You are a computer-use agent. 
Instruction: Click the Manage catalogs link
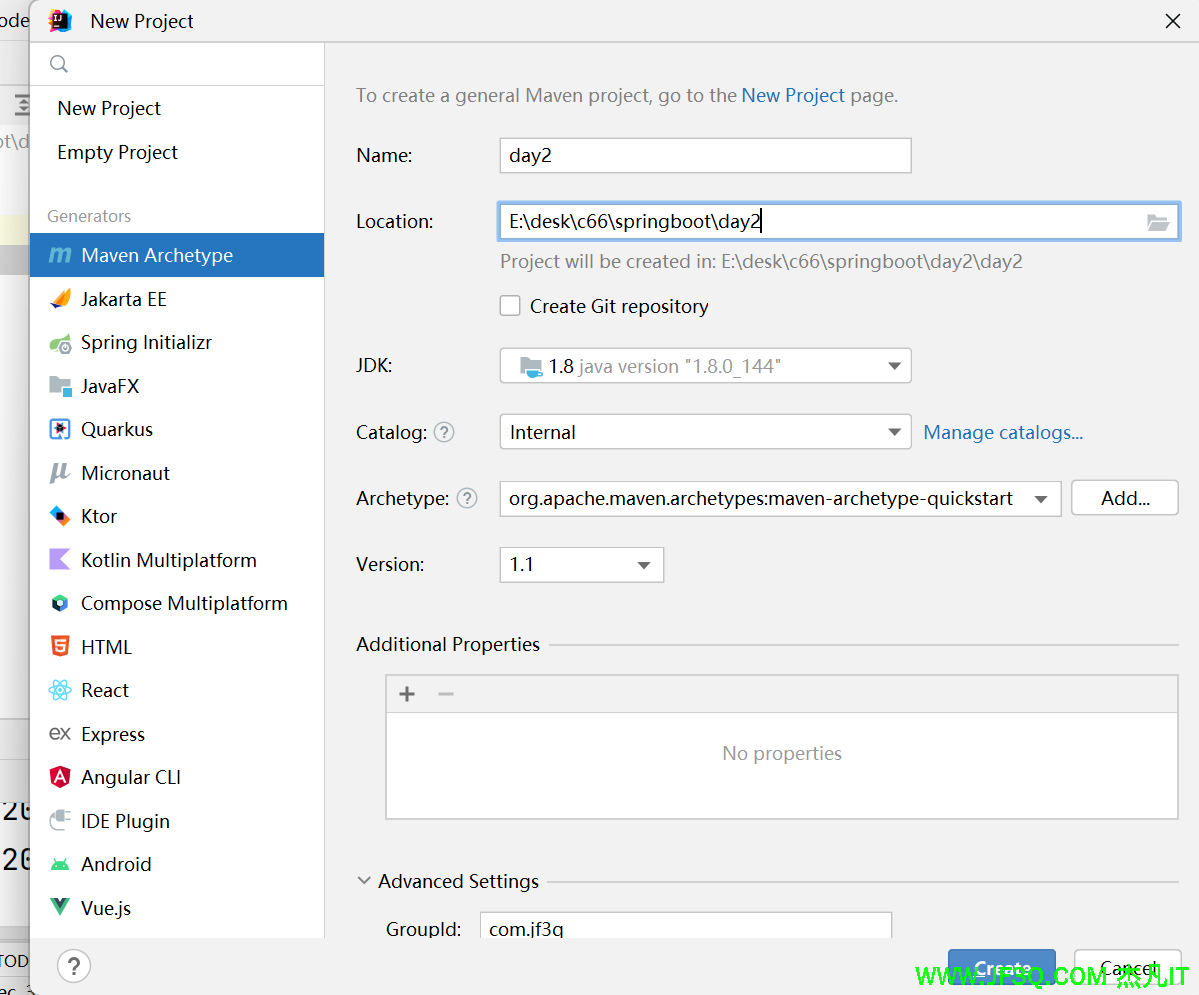coord(1003,433)
